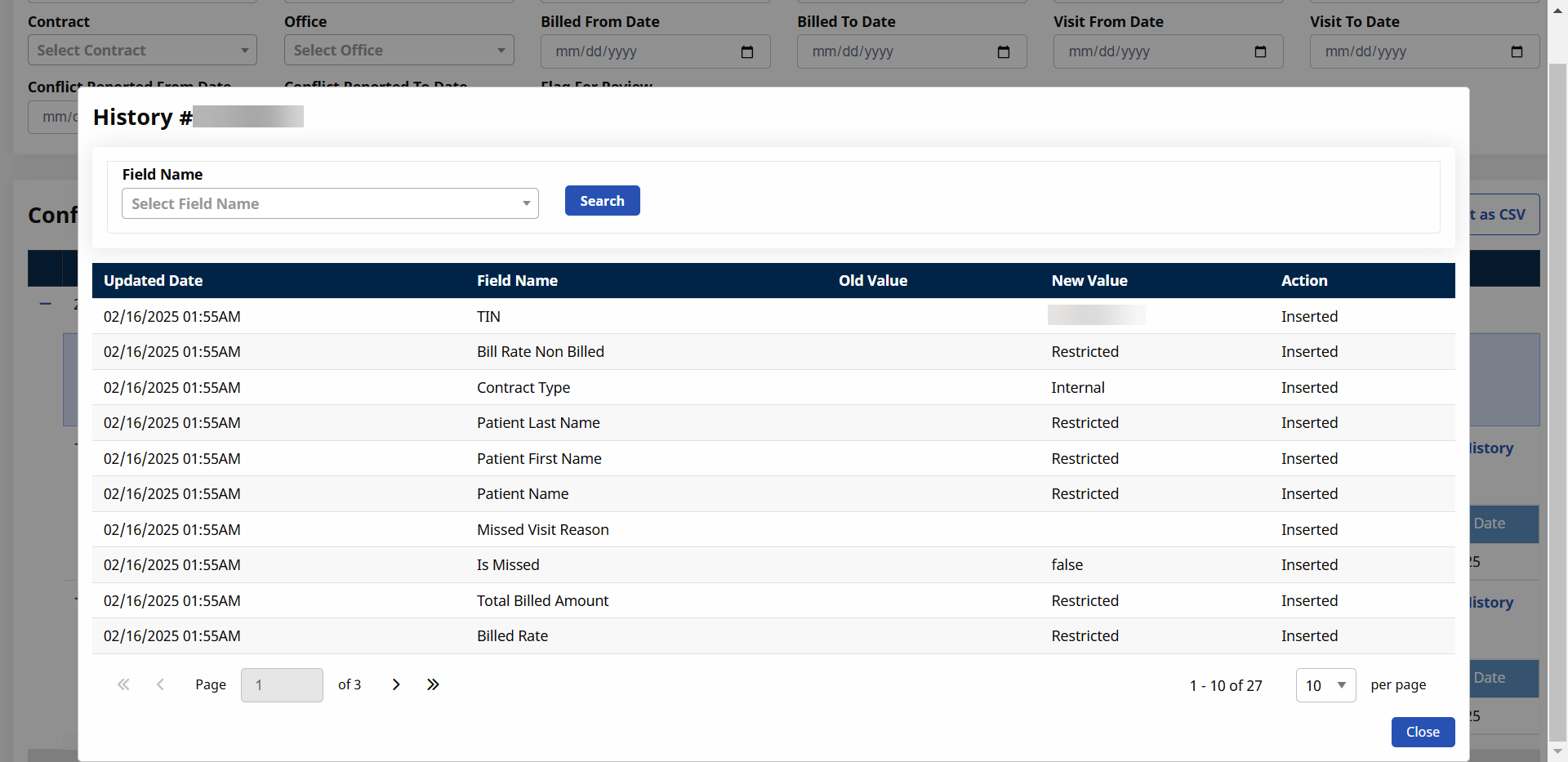
Task: Open Billed To Date calendar picker
Action: (x=1003, y=51)
